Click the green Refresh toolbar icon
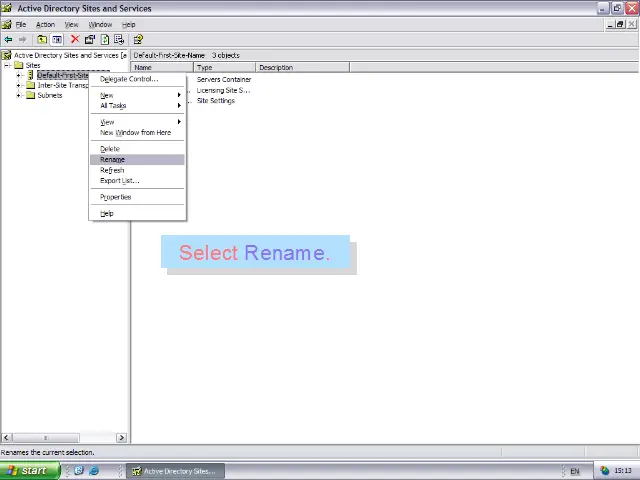The height and width of the screenshot is (480, 640). (105, 40)
